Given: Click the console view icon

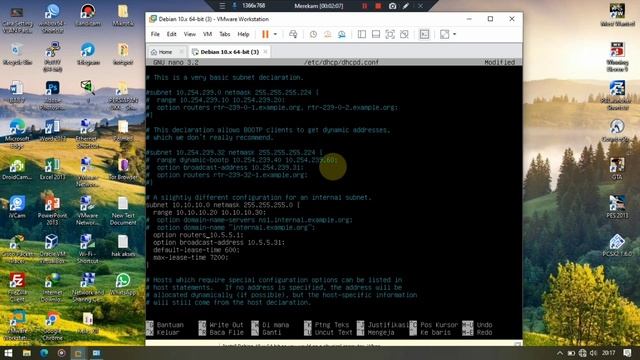Looking at the screenshot, I should point(424,34).
